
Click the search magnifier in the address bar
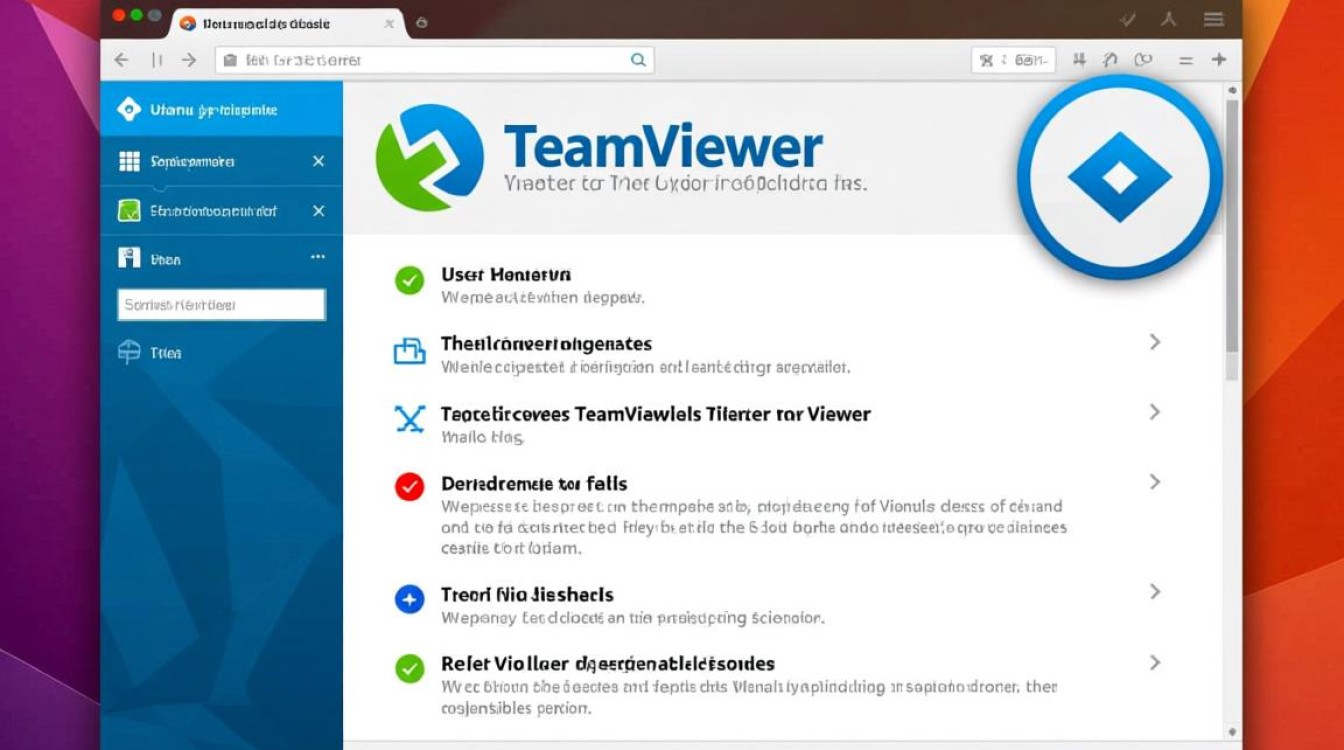point(638,59)
